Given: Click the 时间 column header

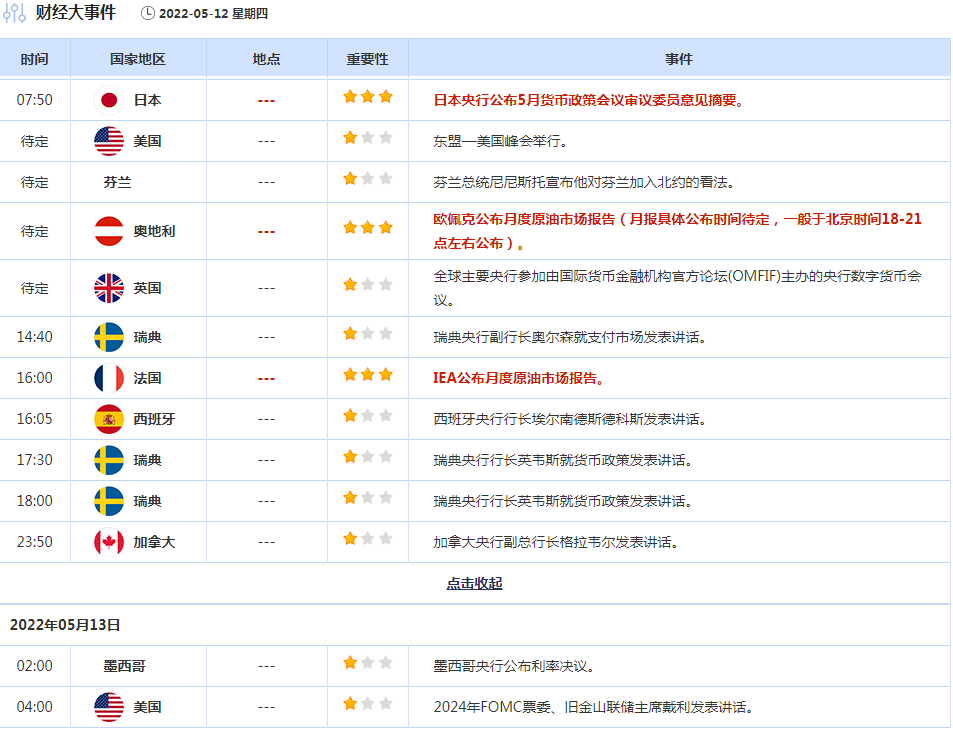Looking at the screenshot, I should pyautogui.click(x=34, y=59).
